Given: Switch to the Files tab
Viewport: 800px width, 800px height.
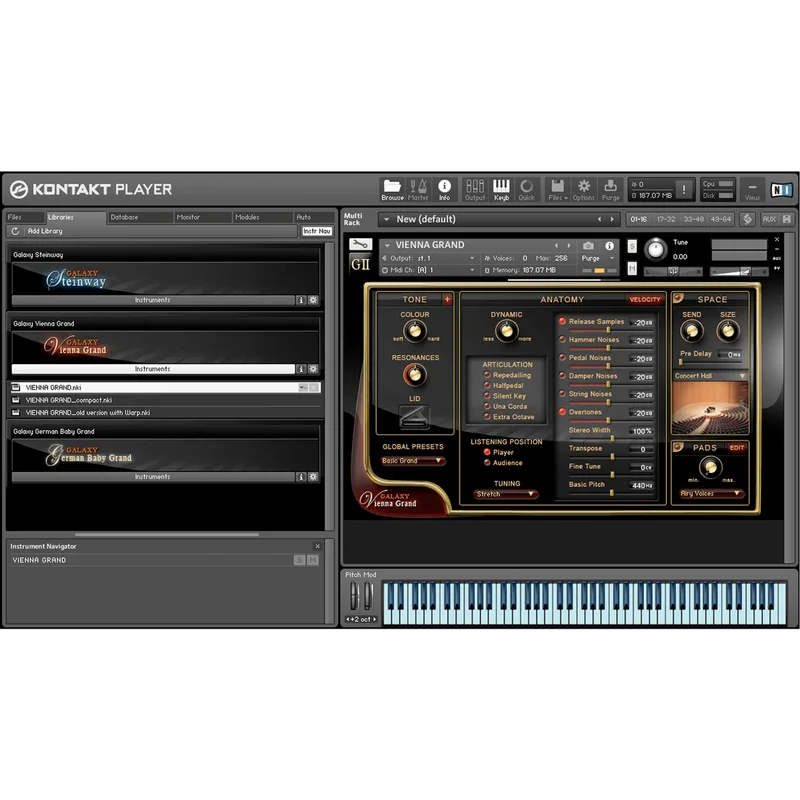Looking at the screenshot, I should click(24, 217).
